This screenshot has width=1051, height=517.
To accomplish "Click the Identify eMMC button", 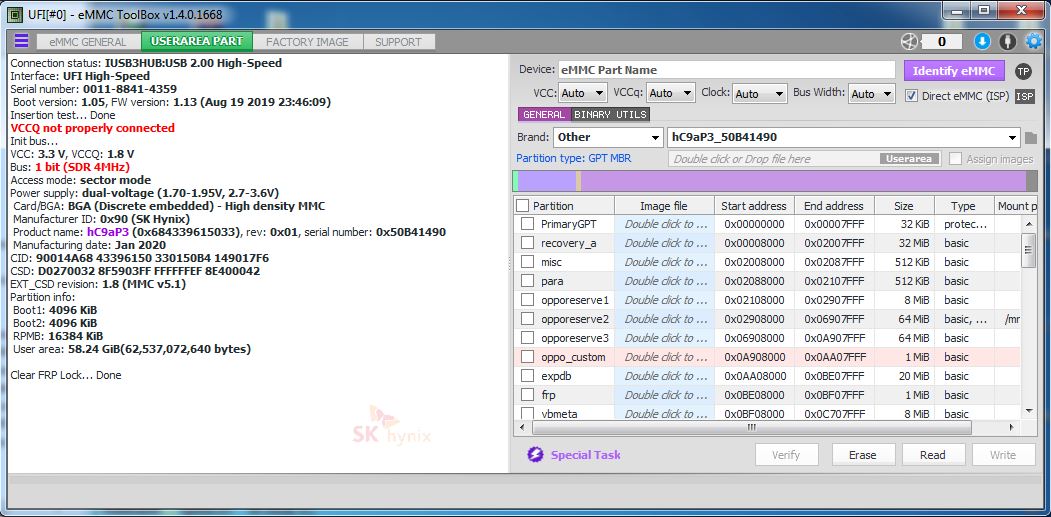I will coord(954,71).
